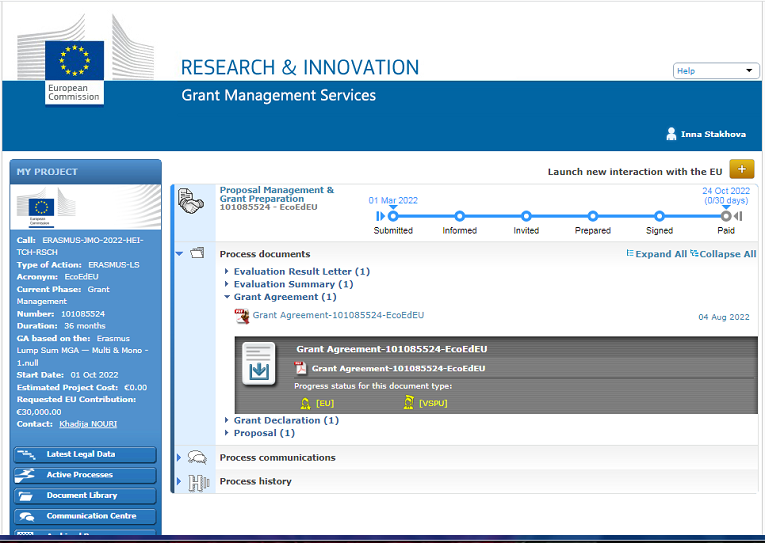Click the Requested EU Contribution value €30,000.00
Screen dimensions: 765x543
tap(39, 412)
